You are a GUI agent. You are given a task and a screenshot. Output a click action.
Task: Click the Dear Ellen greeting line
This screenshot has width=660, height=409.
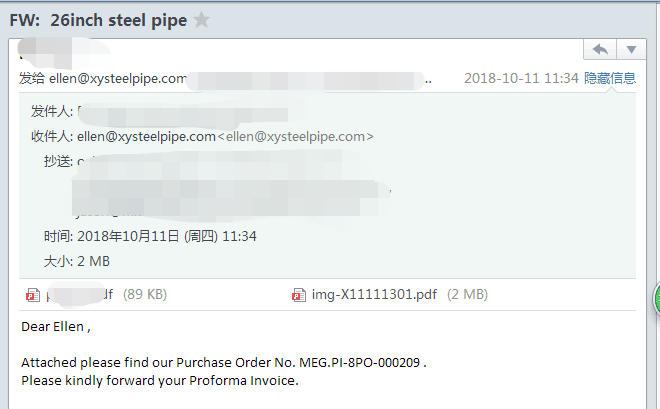tap(56, 327)
